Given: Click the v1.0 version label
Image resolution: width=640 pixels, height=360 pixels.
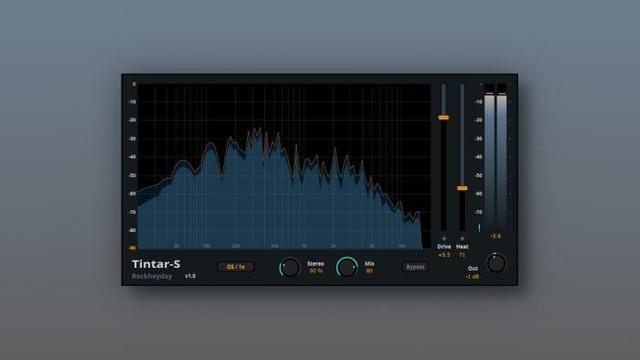Looking at the screenshot, I should (x=190, y=276).
